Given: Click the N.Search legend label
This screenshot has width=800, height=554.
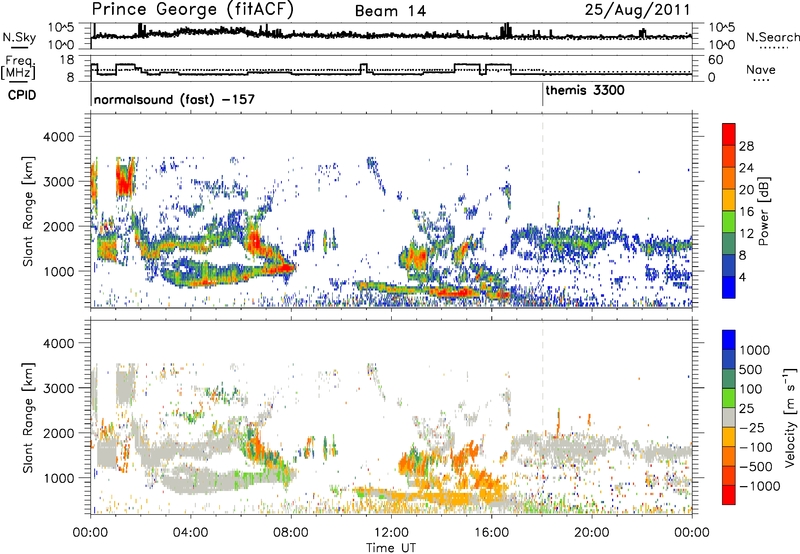Looking at the screenshot, I should pos(772,37).
